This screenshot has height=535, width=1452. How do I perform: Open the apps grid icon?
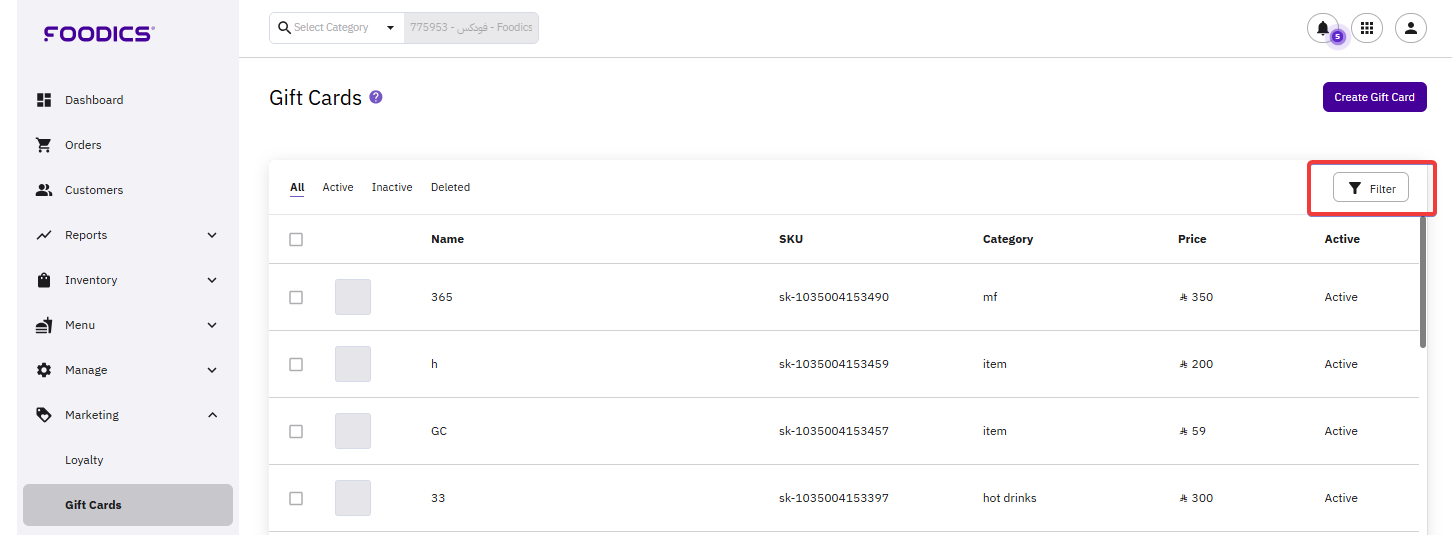point(1367,28)
